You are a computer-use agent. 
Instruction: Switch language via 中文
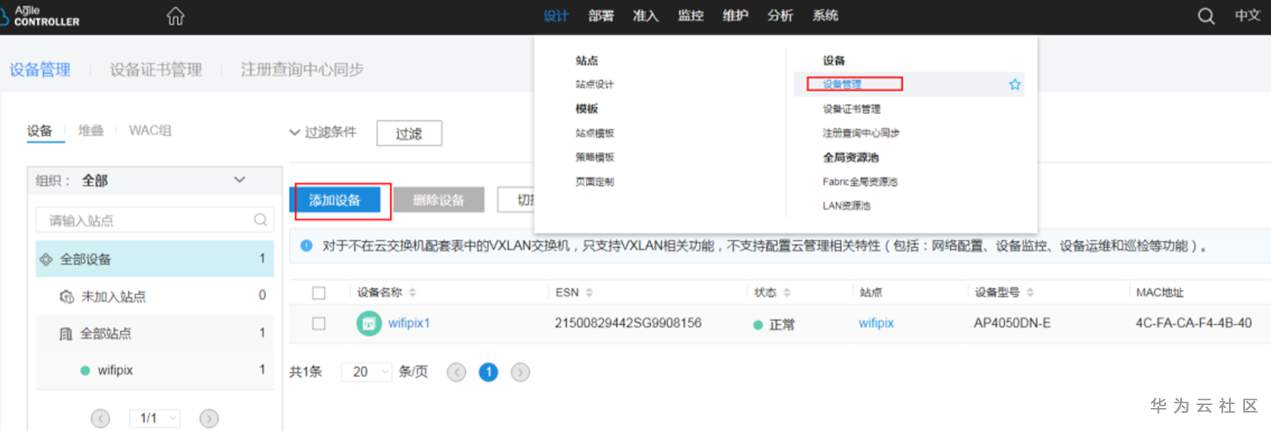coord(1247,16)
